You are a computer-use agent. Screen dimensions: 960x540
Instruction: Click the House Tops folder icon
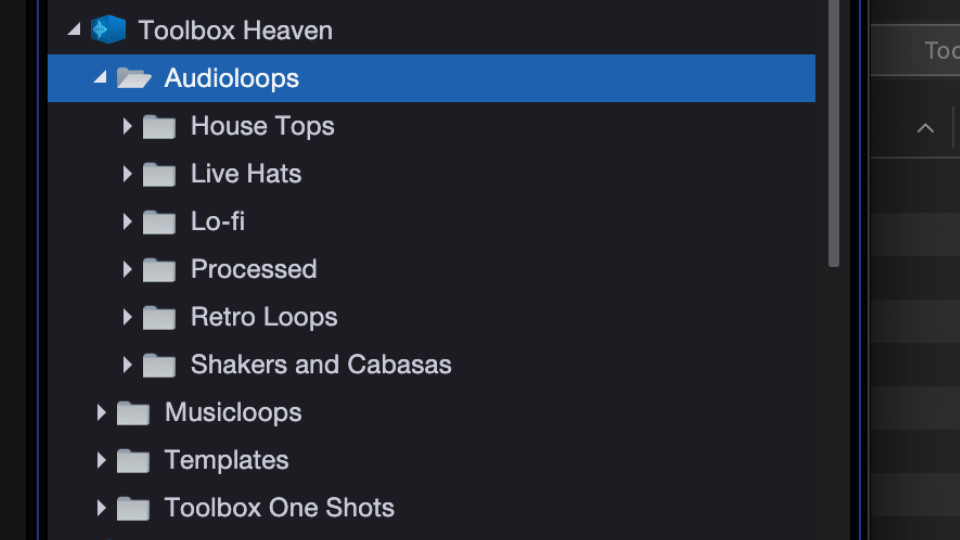[x=159, y=127]
